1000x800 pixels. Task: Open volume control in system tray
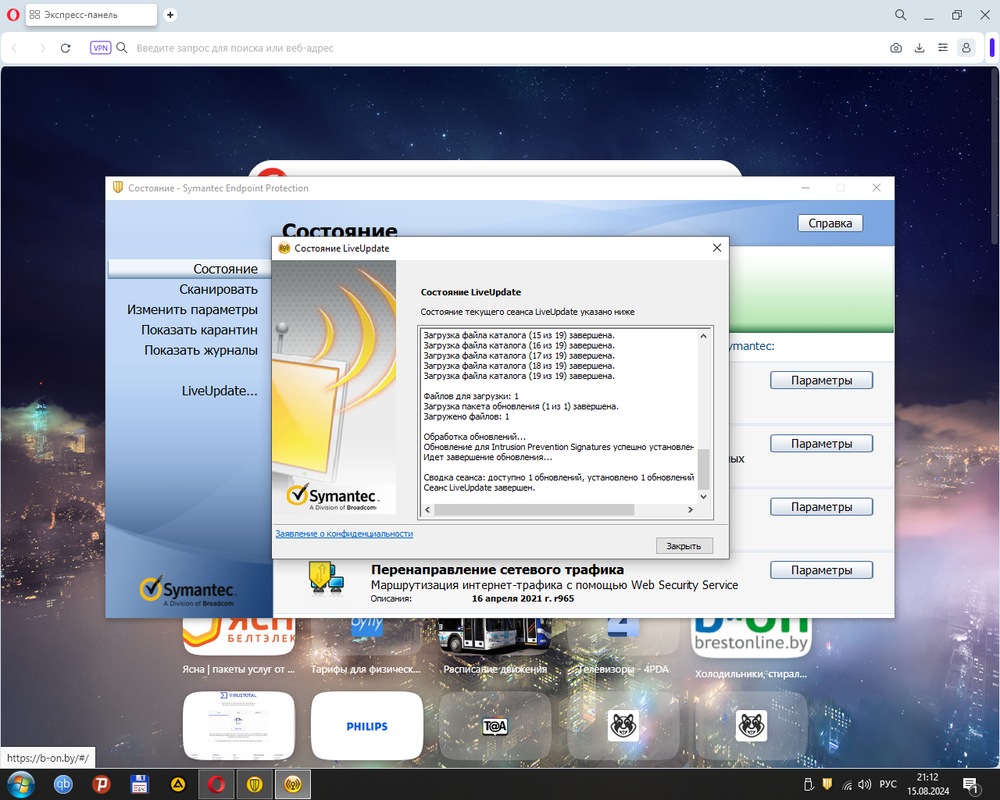point(865,785)
